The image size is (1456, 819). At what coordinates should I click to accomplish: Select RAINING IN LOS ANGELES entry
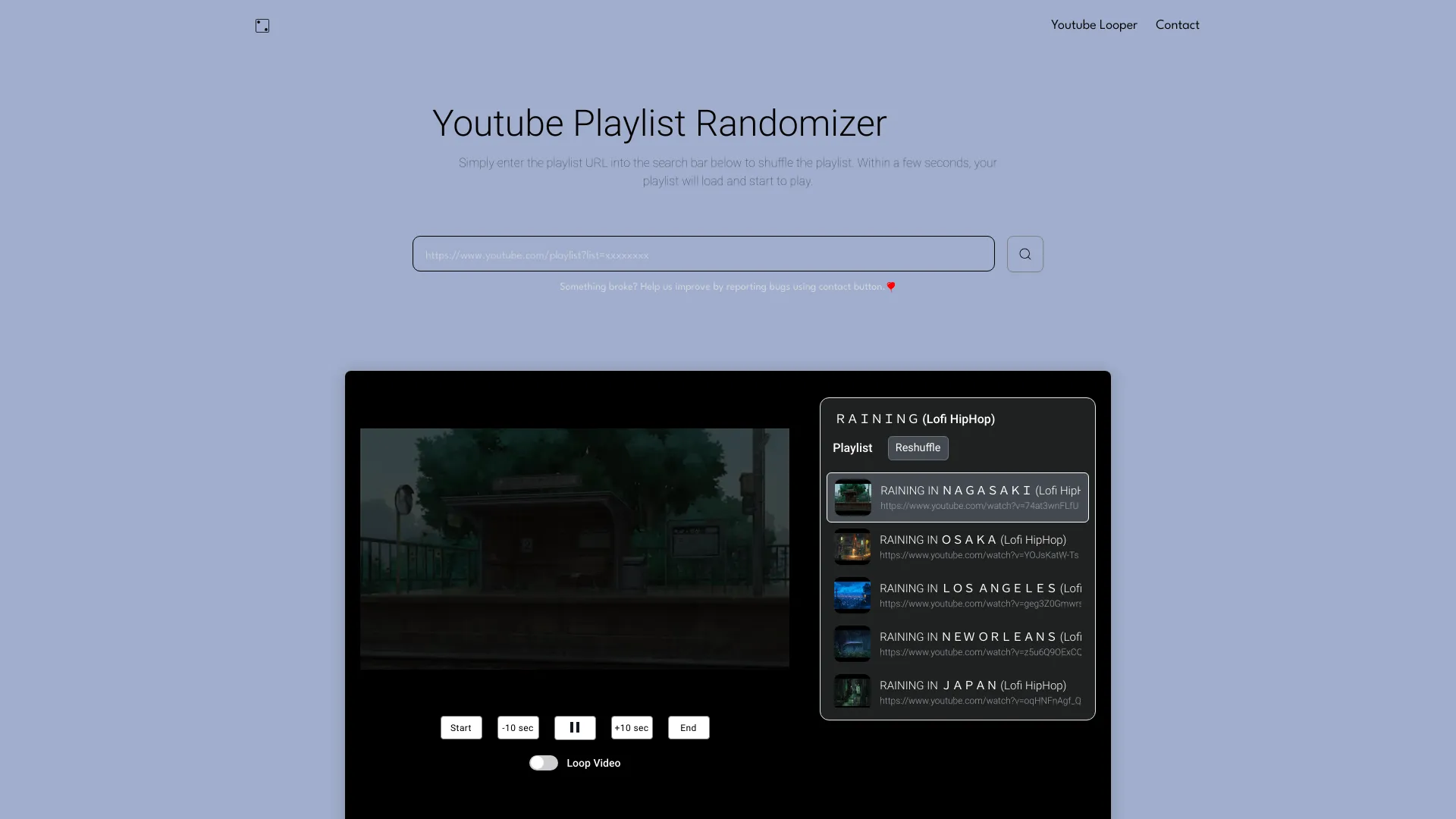pos(956,594)
